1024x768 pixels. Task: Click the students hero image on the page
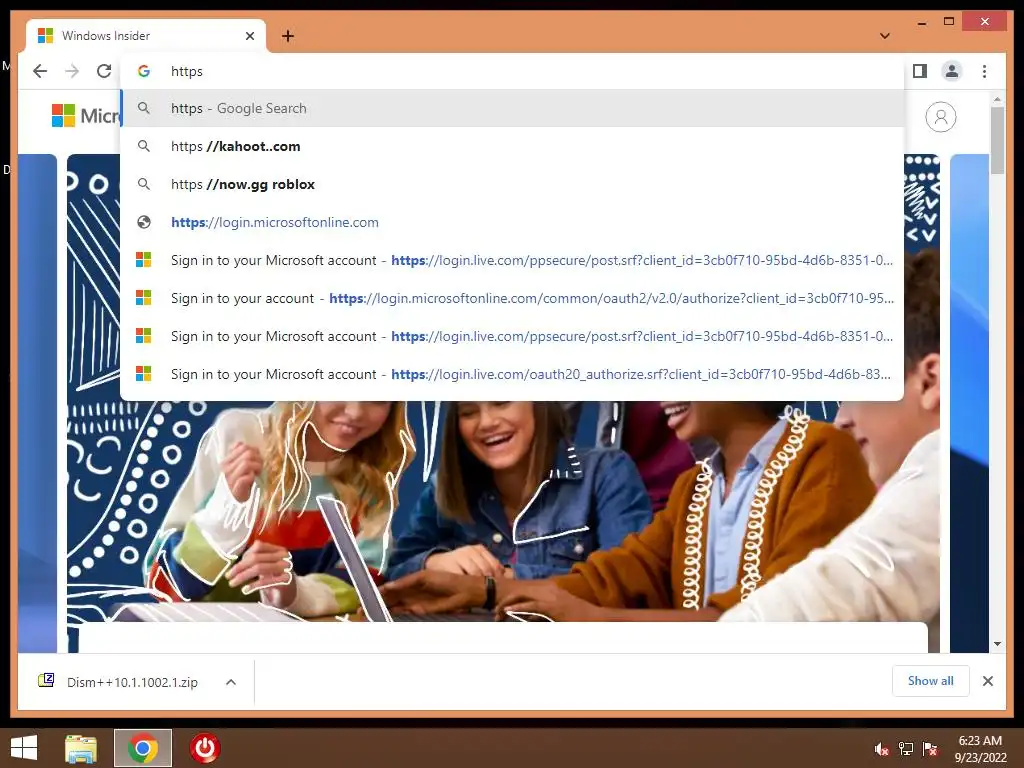tap(503, 509)
